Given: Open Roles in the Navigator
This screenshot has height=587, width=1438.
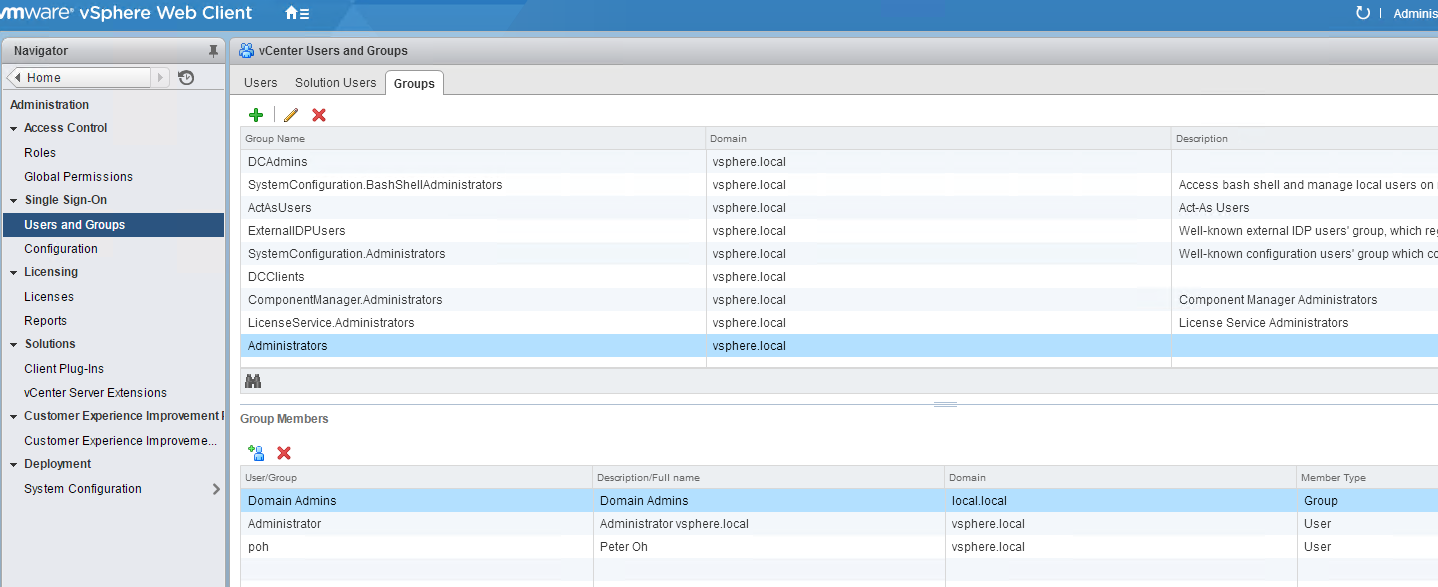Looking at the screenshot, I should [40, 153].
